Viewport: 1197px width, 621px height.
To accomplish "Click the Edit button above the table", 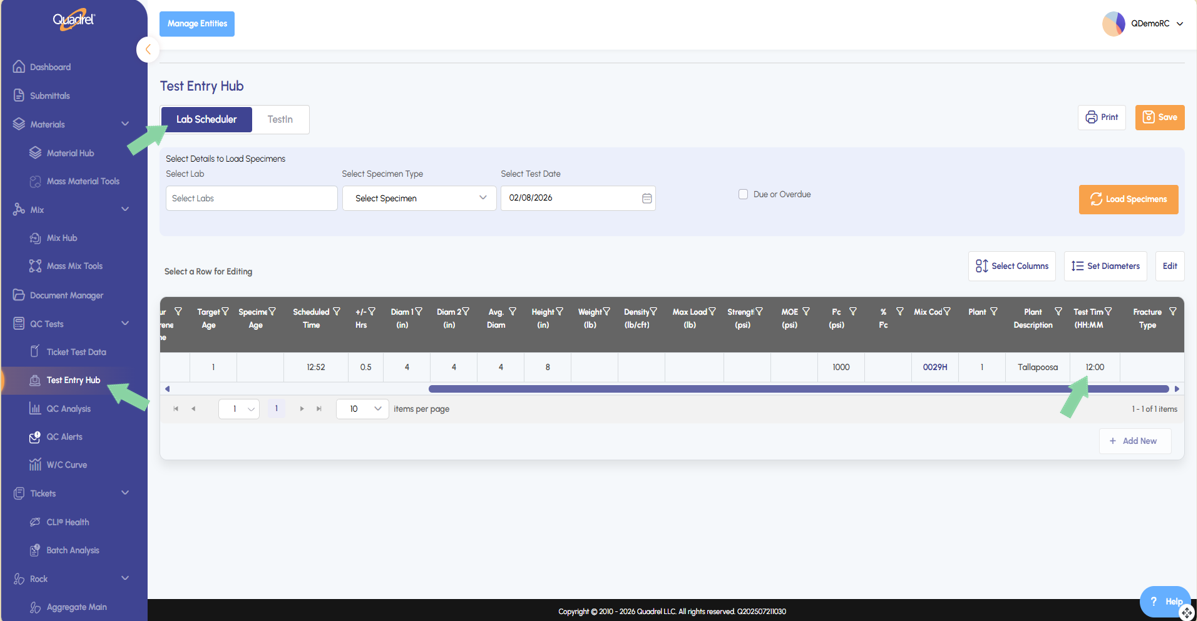I will [1170, 266].
